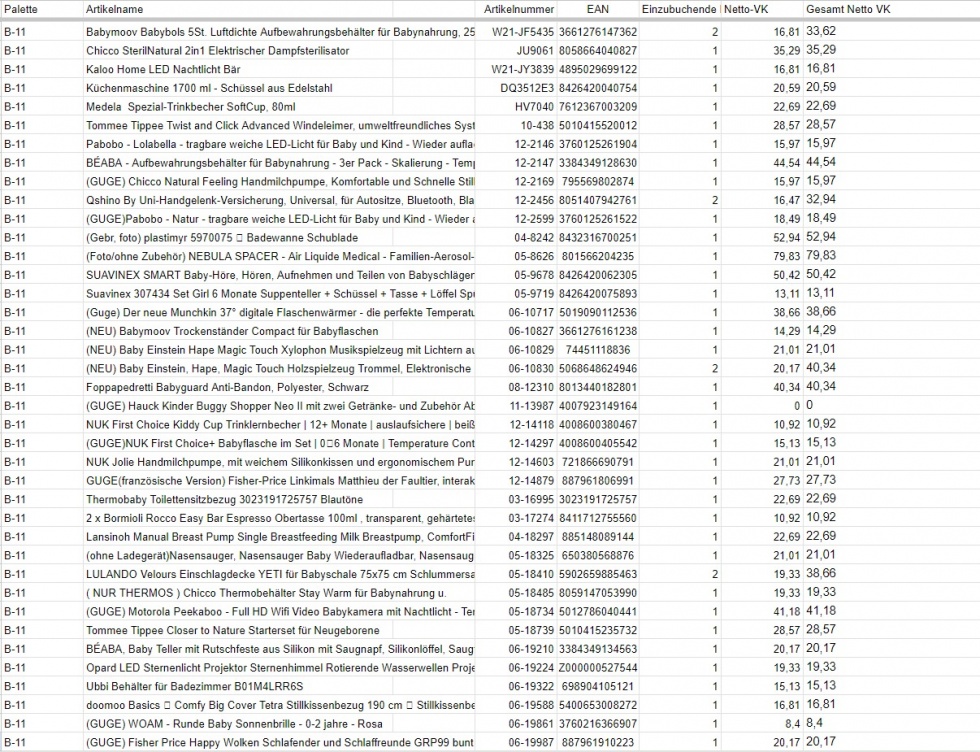Select article number "W21-JF5435"
Screen dimensions: 980x752
(522, 32)
